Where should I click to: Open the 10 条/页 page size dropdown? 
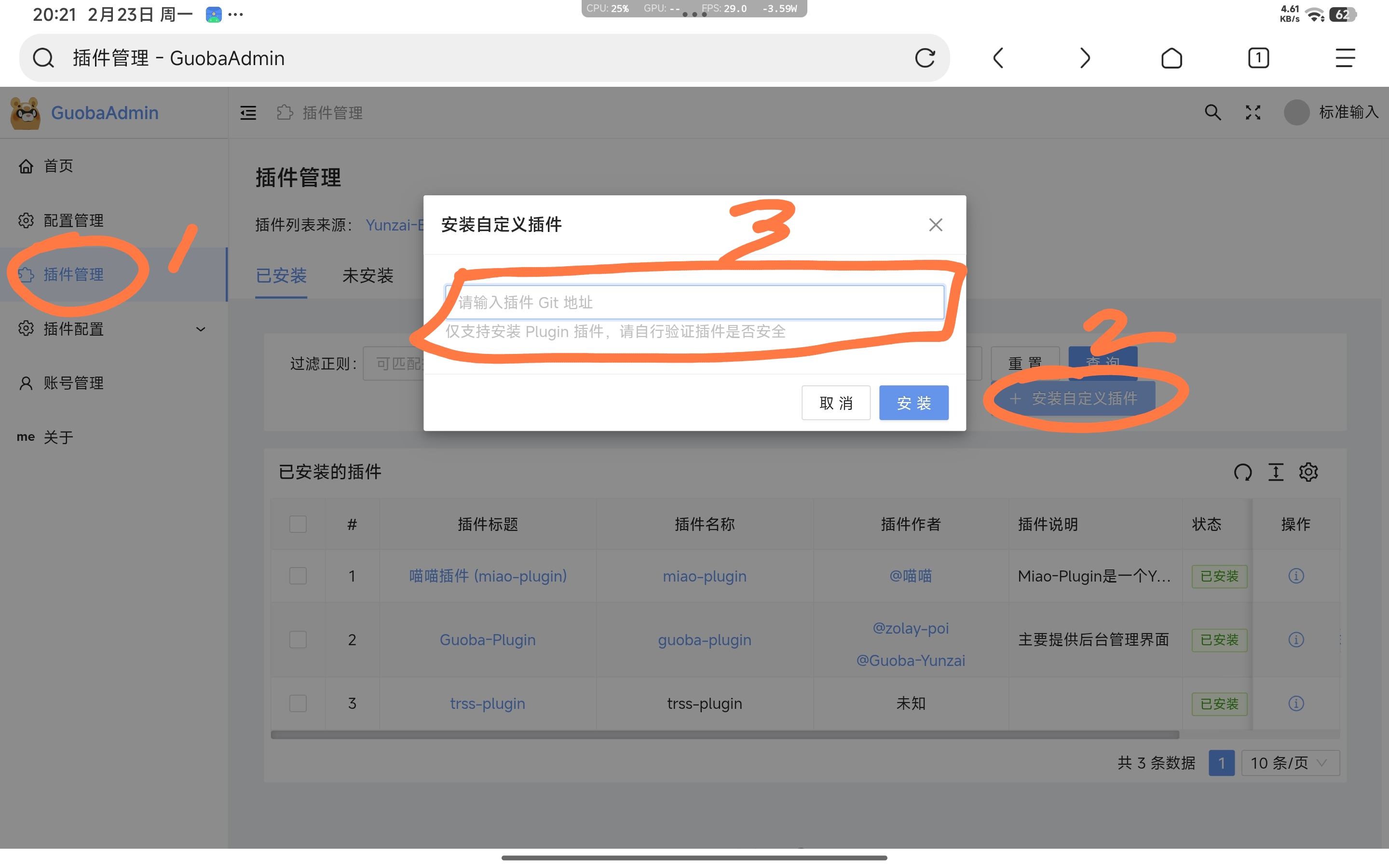click(x=1290, y=763)
